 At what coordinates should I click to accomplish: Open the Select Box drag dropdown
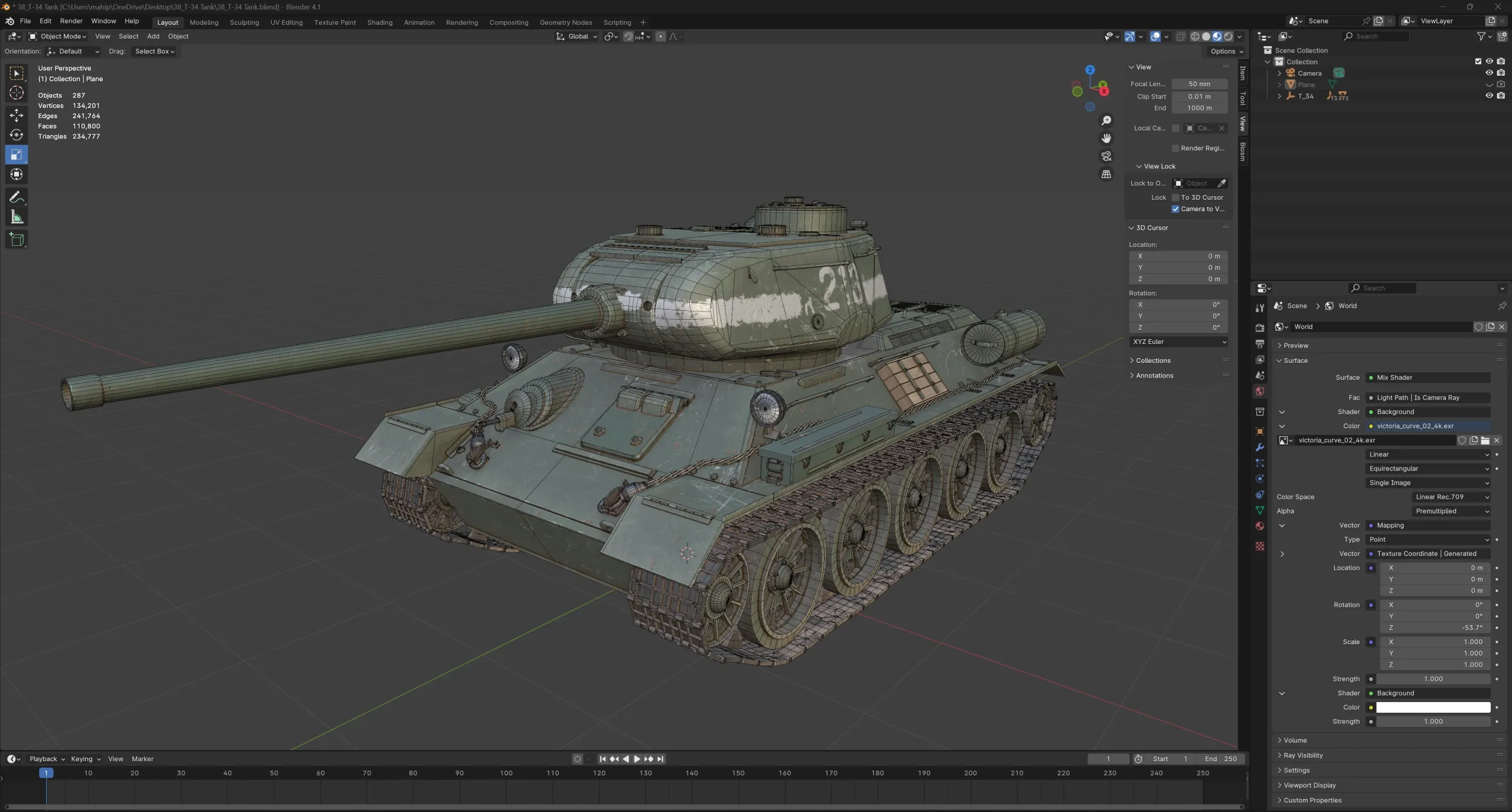[x=155, y=51]
